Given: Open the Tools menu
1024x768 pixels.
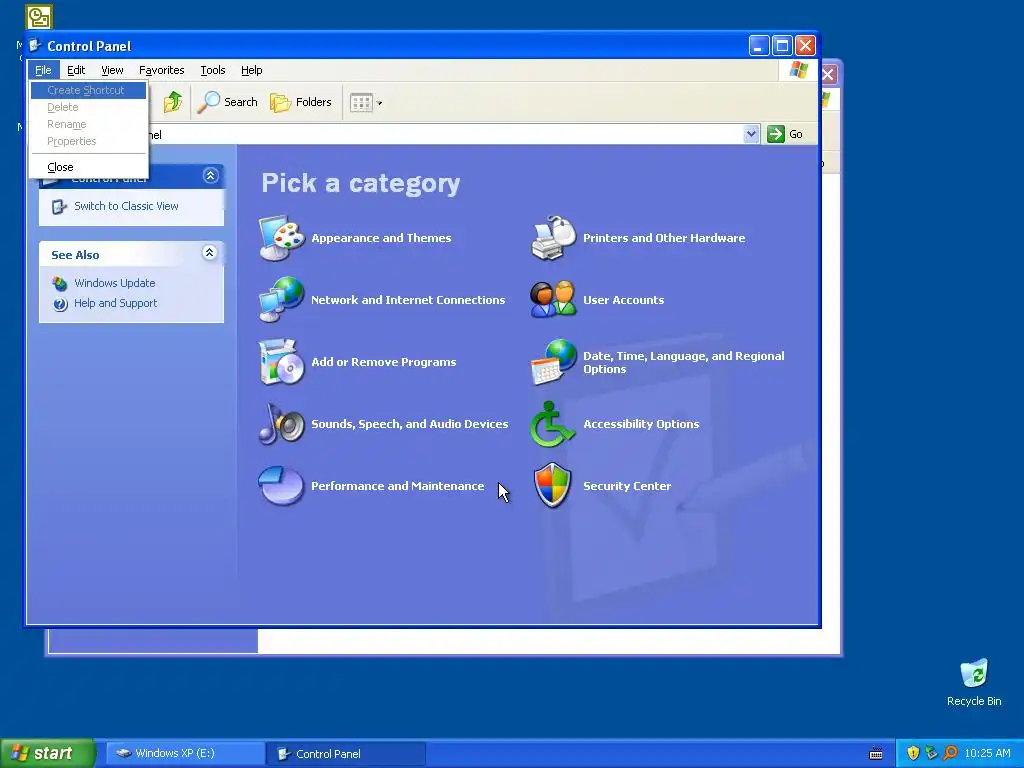Looking at the screenshot, I should coord(213,70).
